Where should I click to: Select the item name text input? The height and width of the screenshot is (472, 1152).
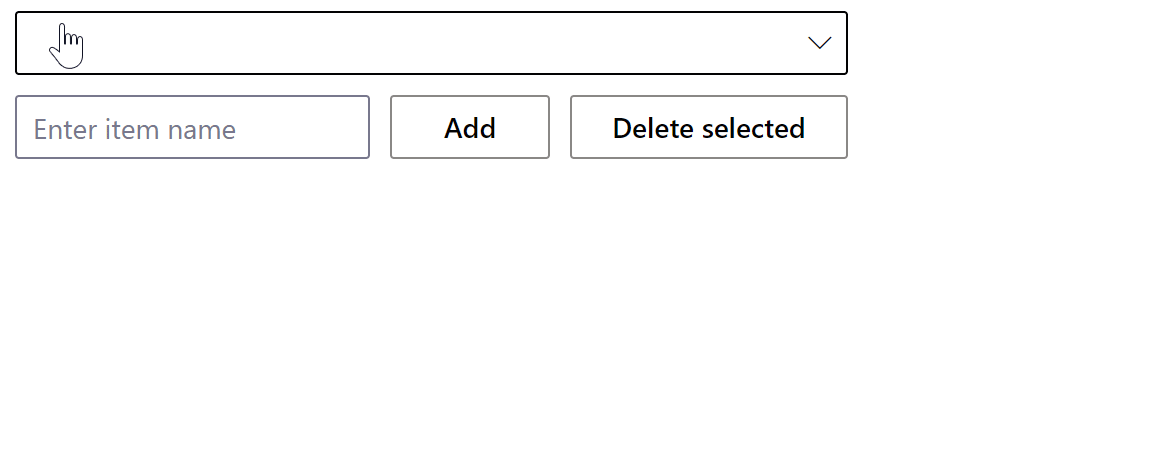pos(192,127)
